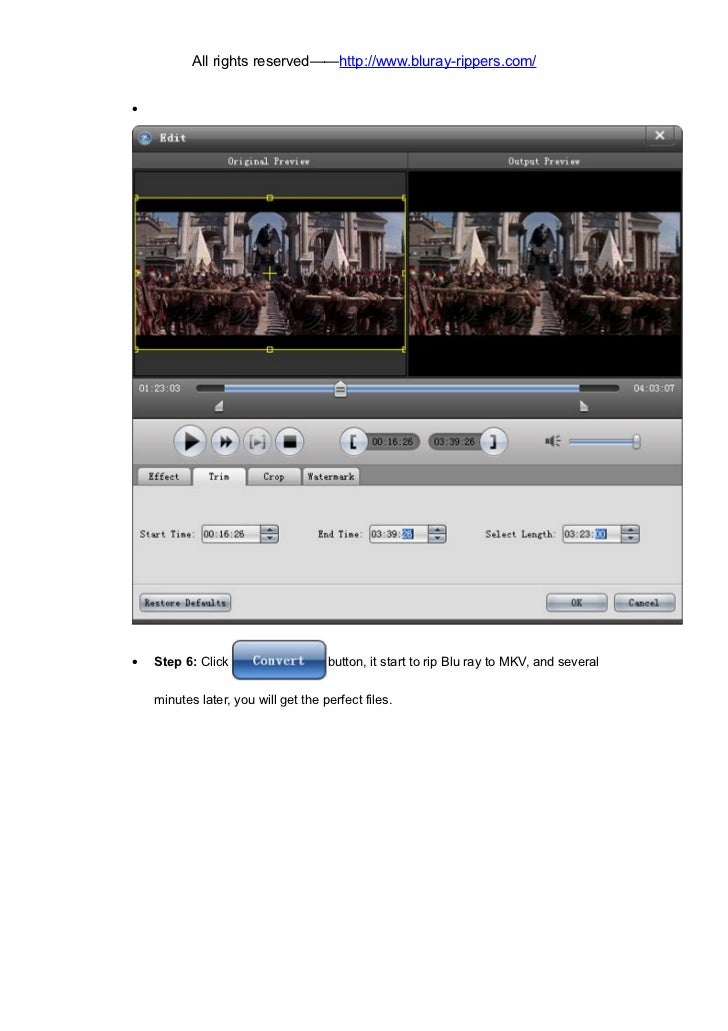Click the top-center crop handle

[x=270, y=197]
